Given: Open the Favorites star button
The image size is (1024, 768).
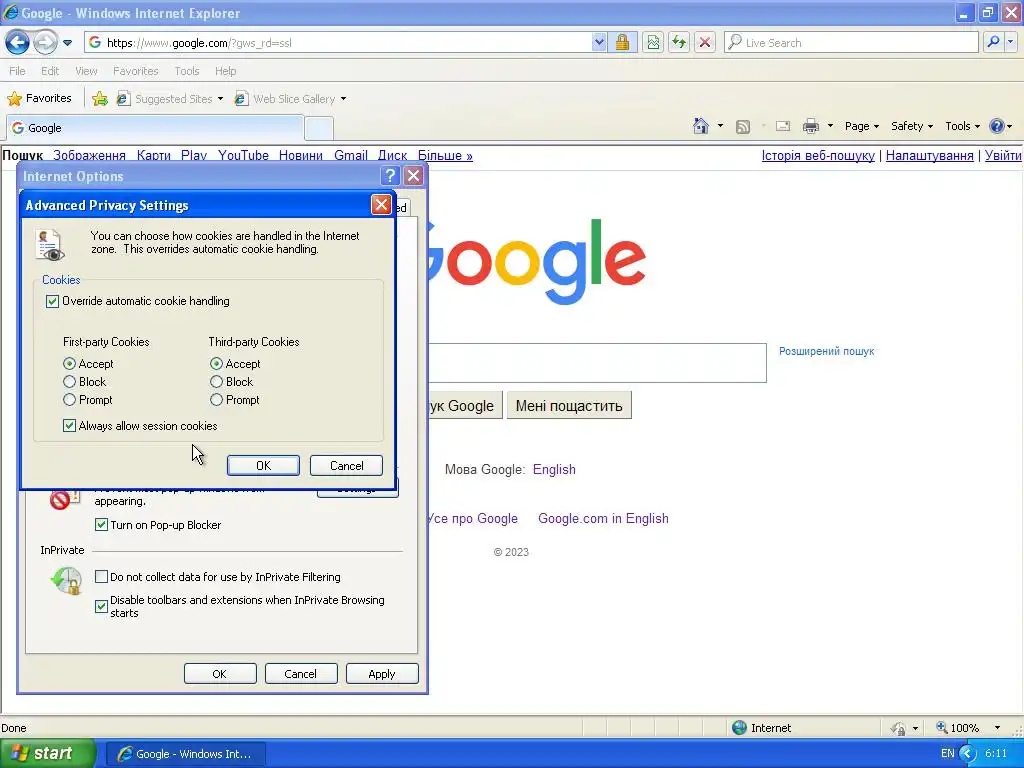Looking at the screenshot, I should (x=39, y=99).
